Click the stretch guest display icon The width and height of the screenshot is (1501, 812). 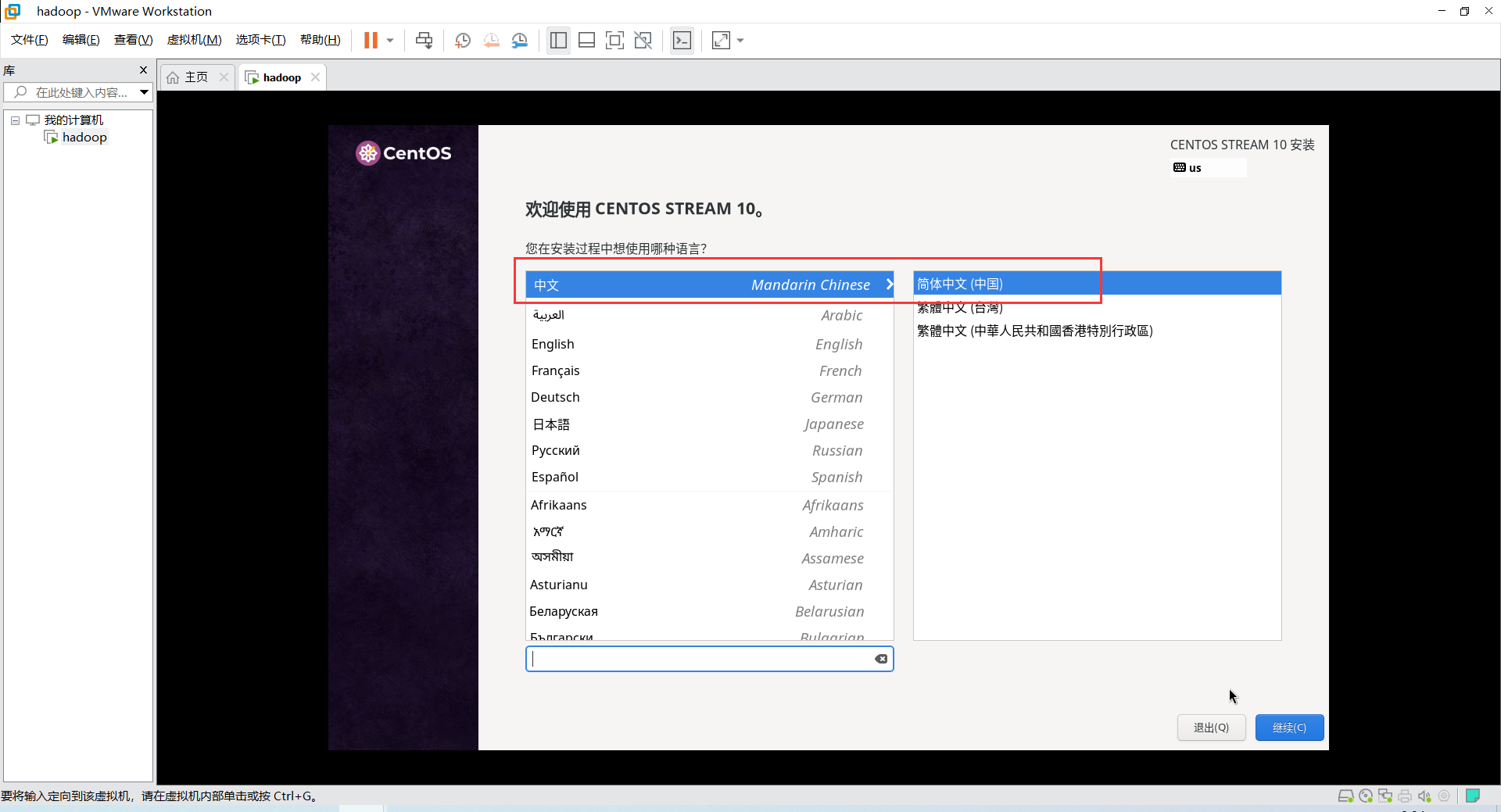click(x=721, y=41)
